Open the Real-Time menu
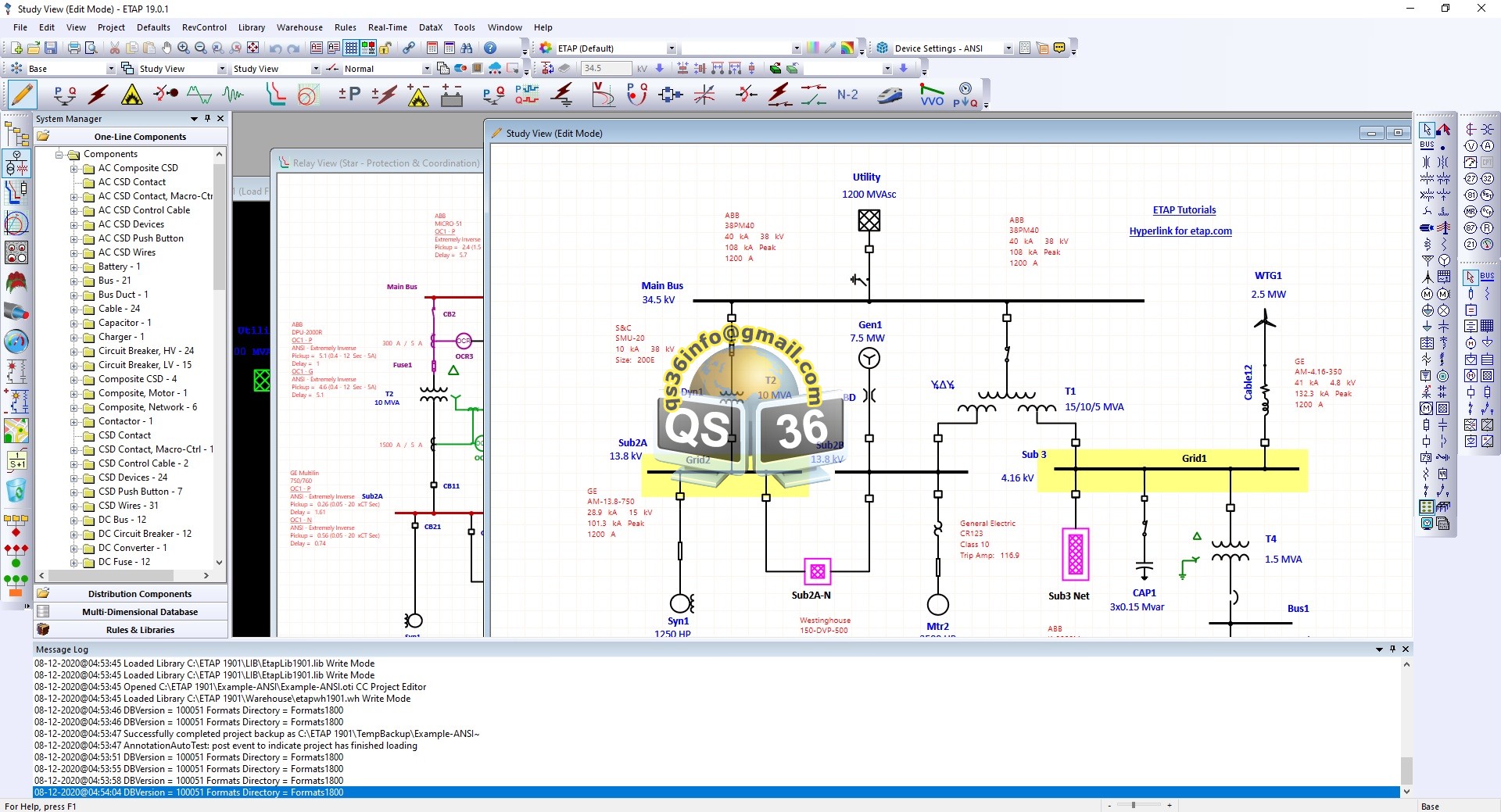Viewport: 1501px width, 812px height. pyautogui.click(x=388, y=27)
